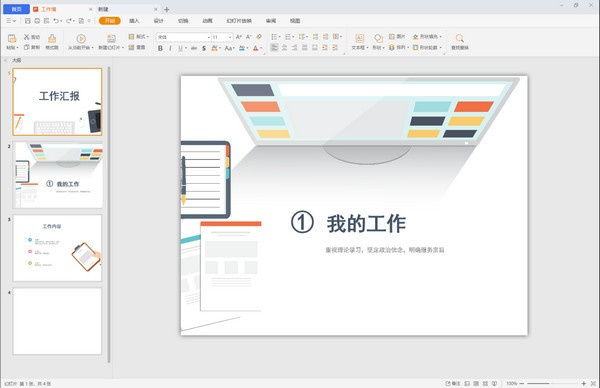Toggle Italic formatting
This screenshot has height=388, width=600.
170,48
